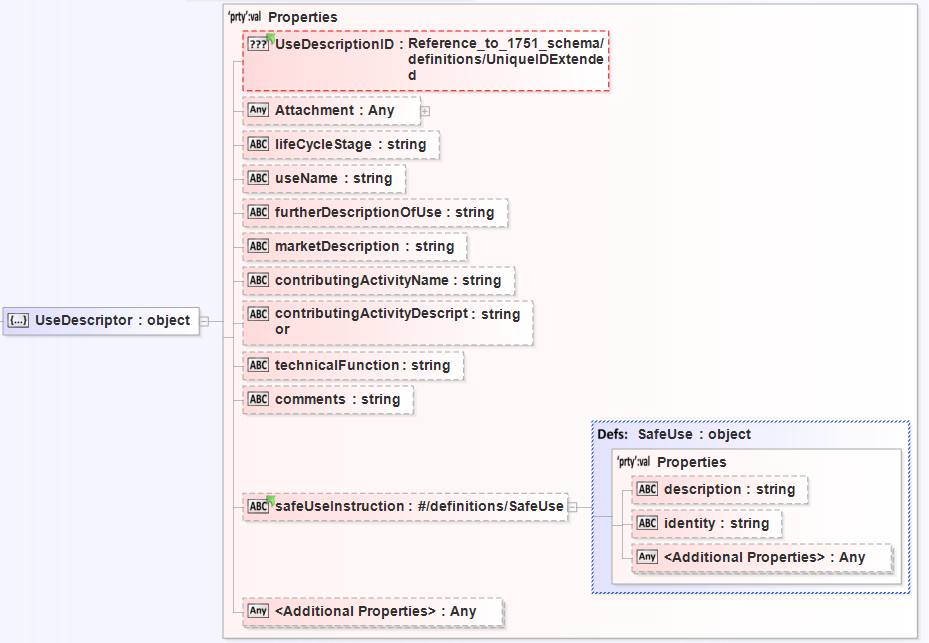Screen dimensions: 929x643
Task: Click the Any icon next to Attachment
Action: (x=258, y=110)
